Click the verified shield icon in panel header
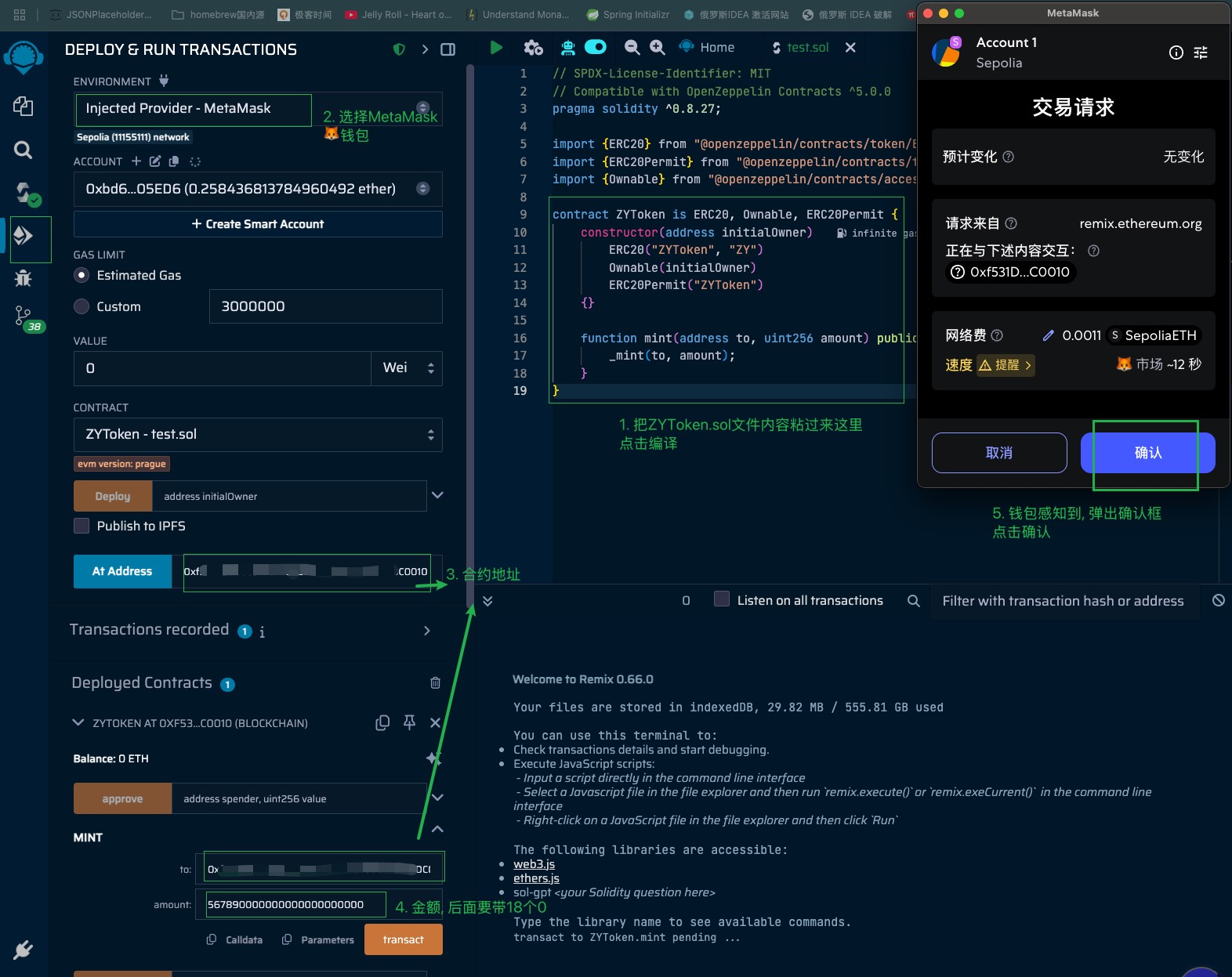 point(399,49)
